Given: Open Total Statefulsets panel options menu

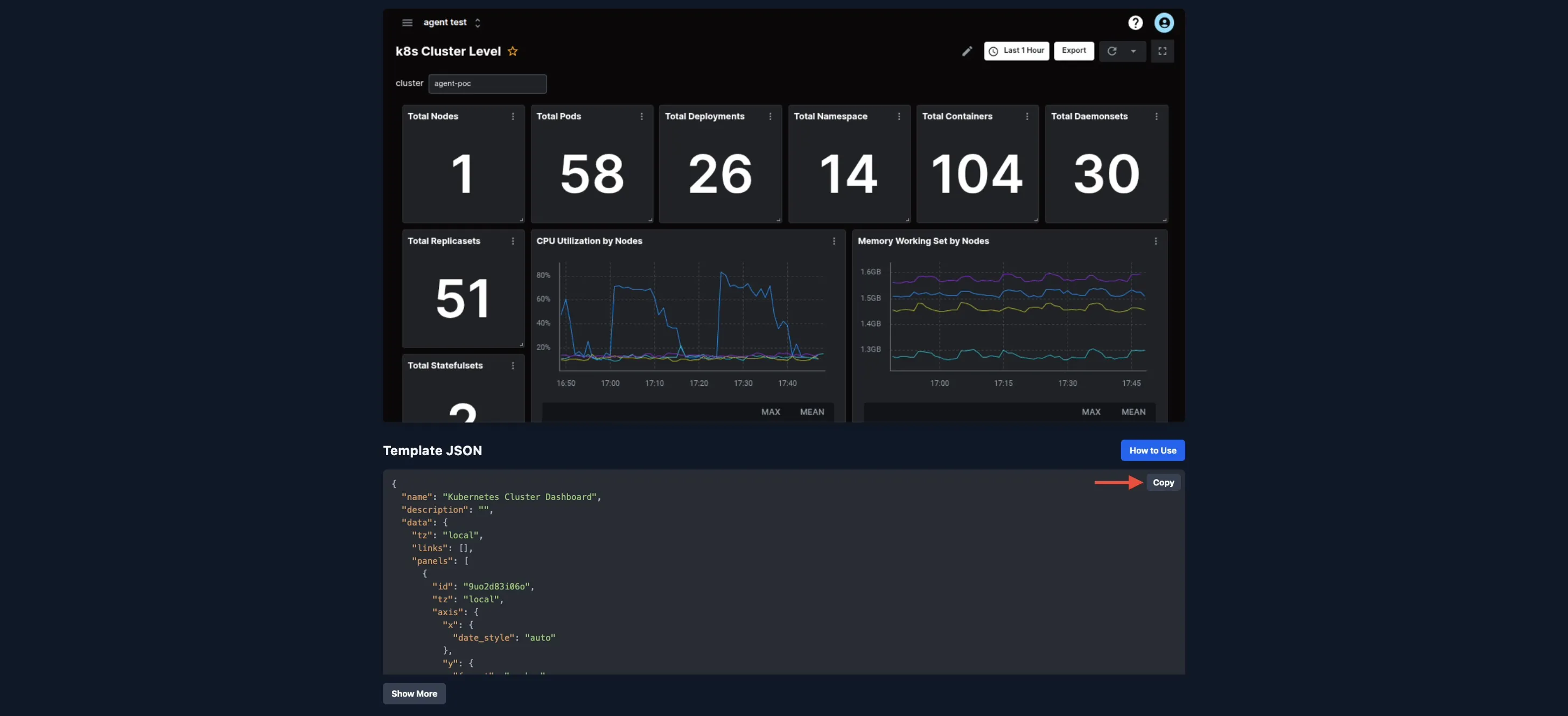Looking at the screenshot, I should 513,365.
